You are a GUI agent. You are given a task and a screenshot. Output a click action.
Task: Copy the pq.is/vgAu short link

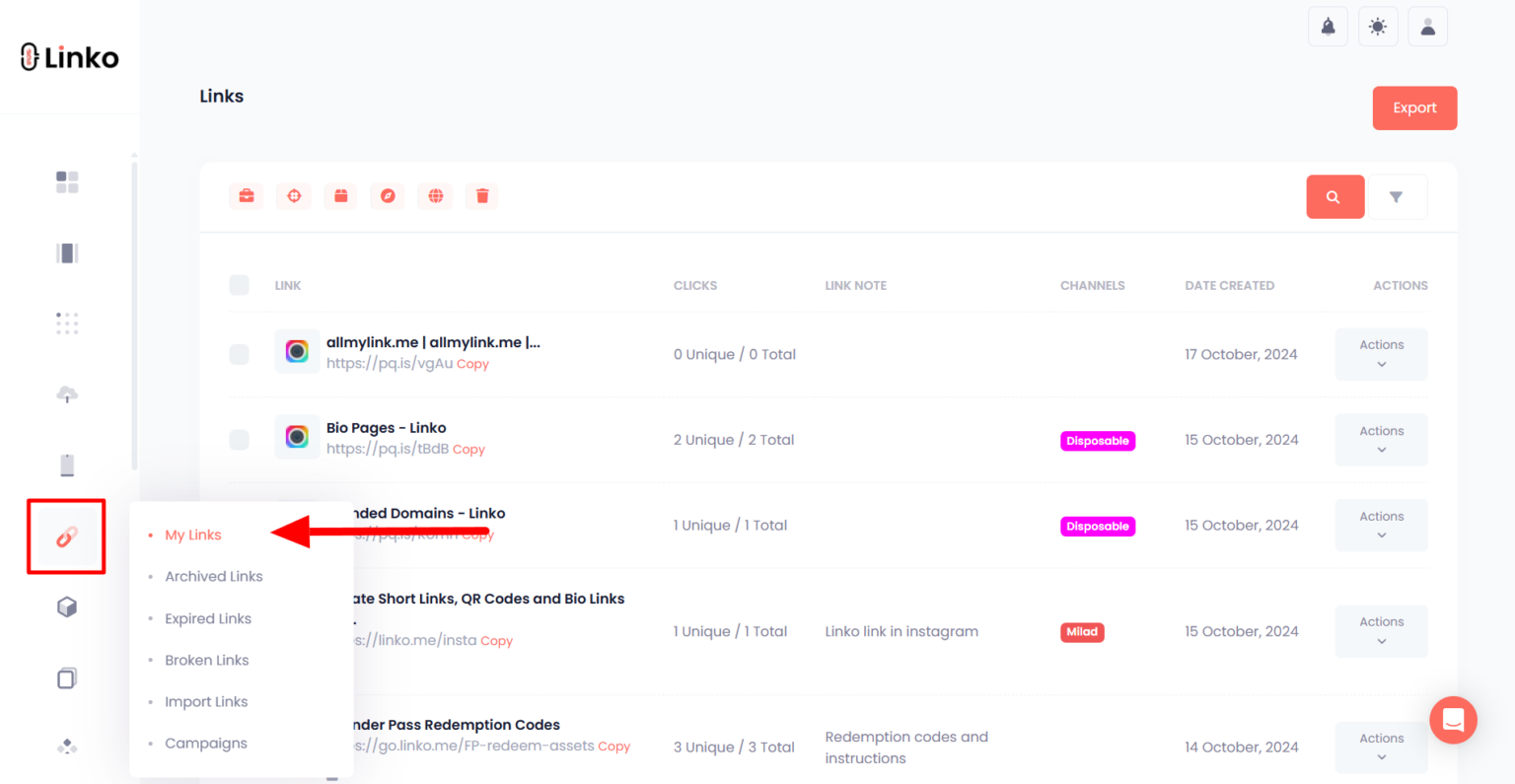point(472,364)
